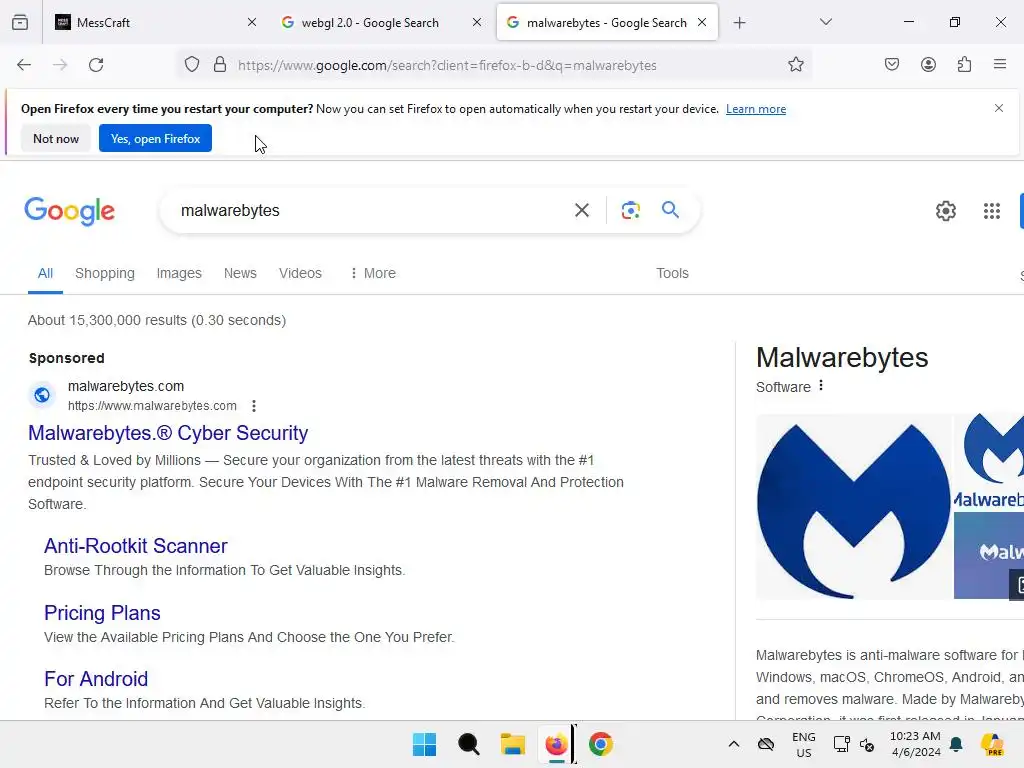Click the site security padlock icon
Screen dimensions: 1024x768
[220, 65]
